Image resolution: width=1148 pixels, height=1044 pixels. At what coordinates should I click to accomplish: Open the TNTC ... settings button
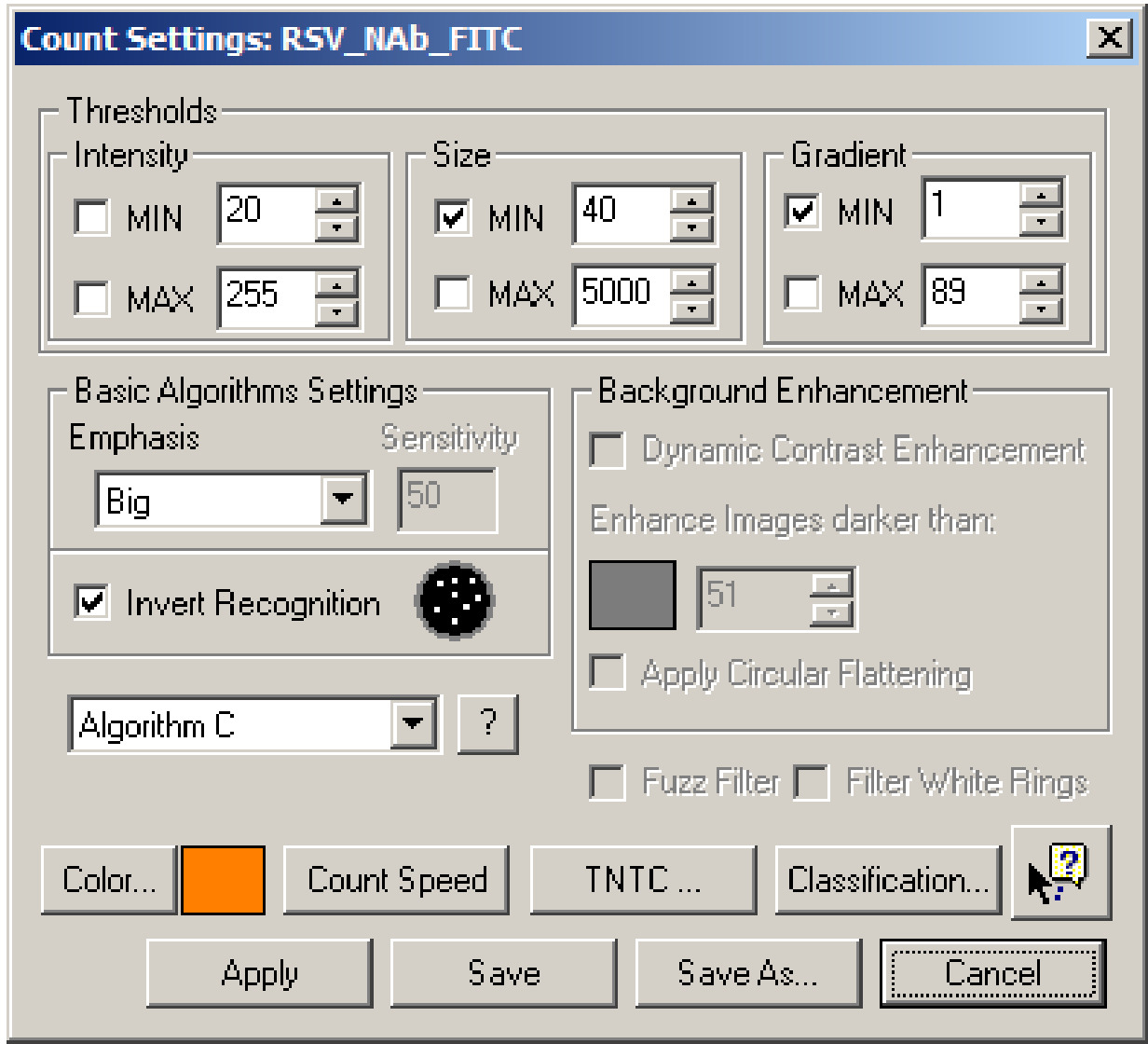click(643, 880)
